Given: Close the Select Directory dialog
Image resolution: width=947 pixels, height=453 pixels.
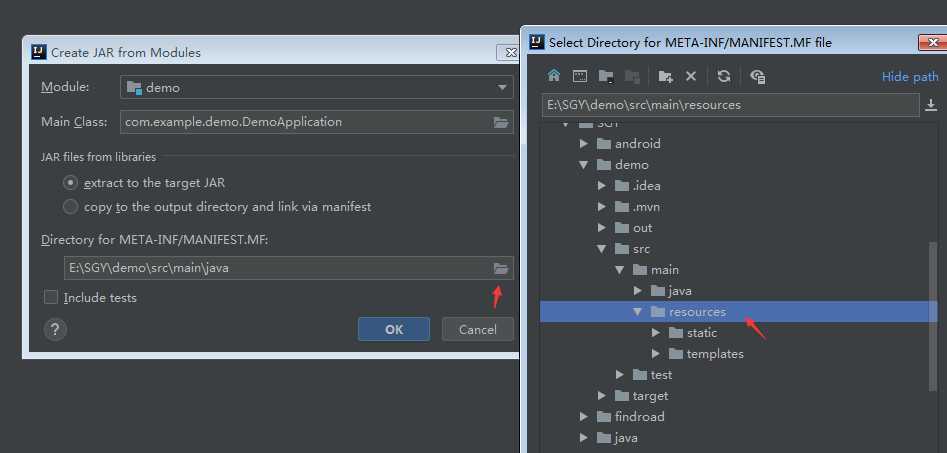Looking at the screenshot, I should pos(933,42).
